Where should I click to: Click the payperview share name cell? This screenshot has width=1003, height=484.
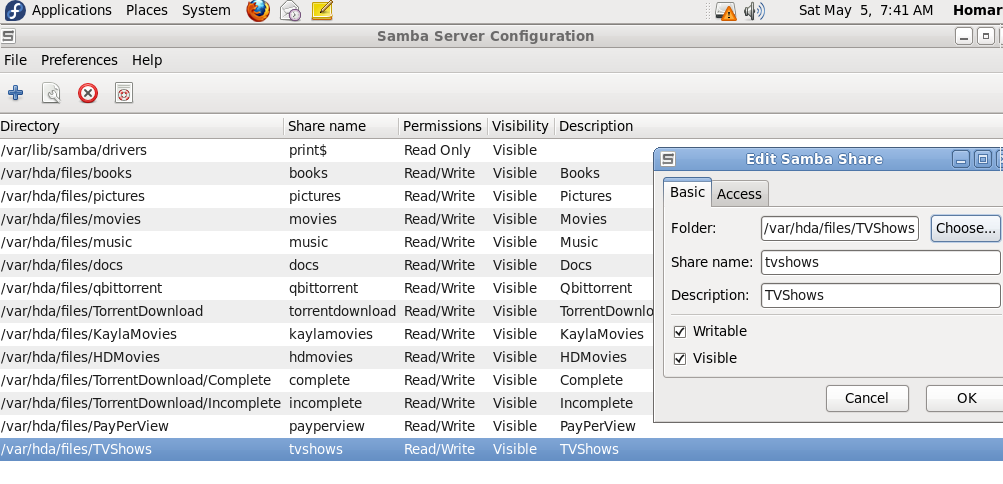tap(326, 426)
